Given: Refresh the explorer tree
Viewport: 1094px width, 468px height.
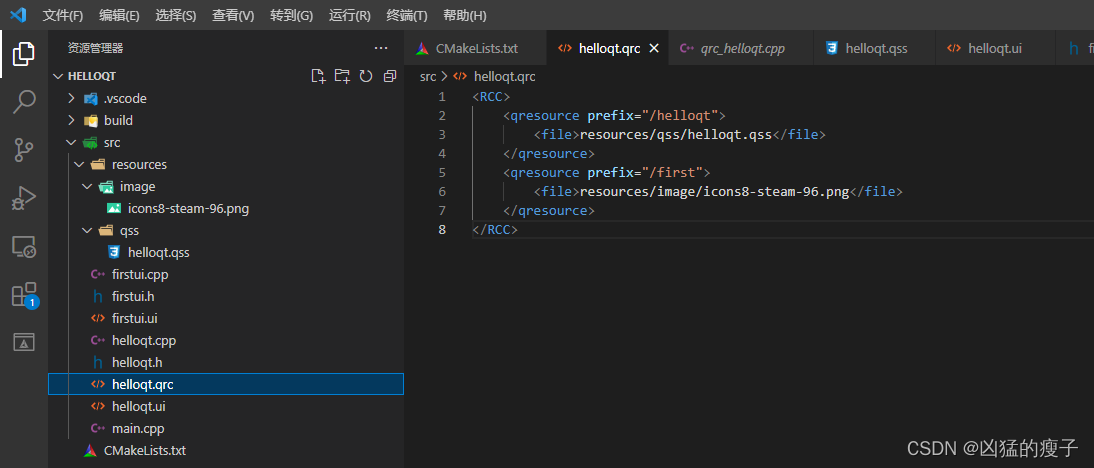Looking at the screenshot, I should tap(366, 76).
